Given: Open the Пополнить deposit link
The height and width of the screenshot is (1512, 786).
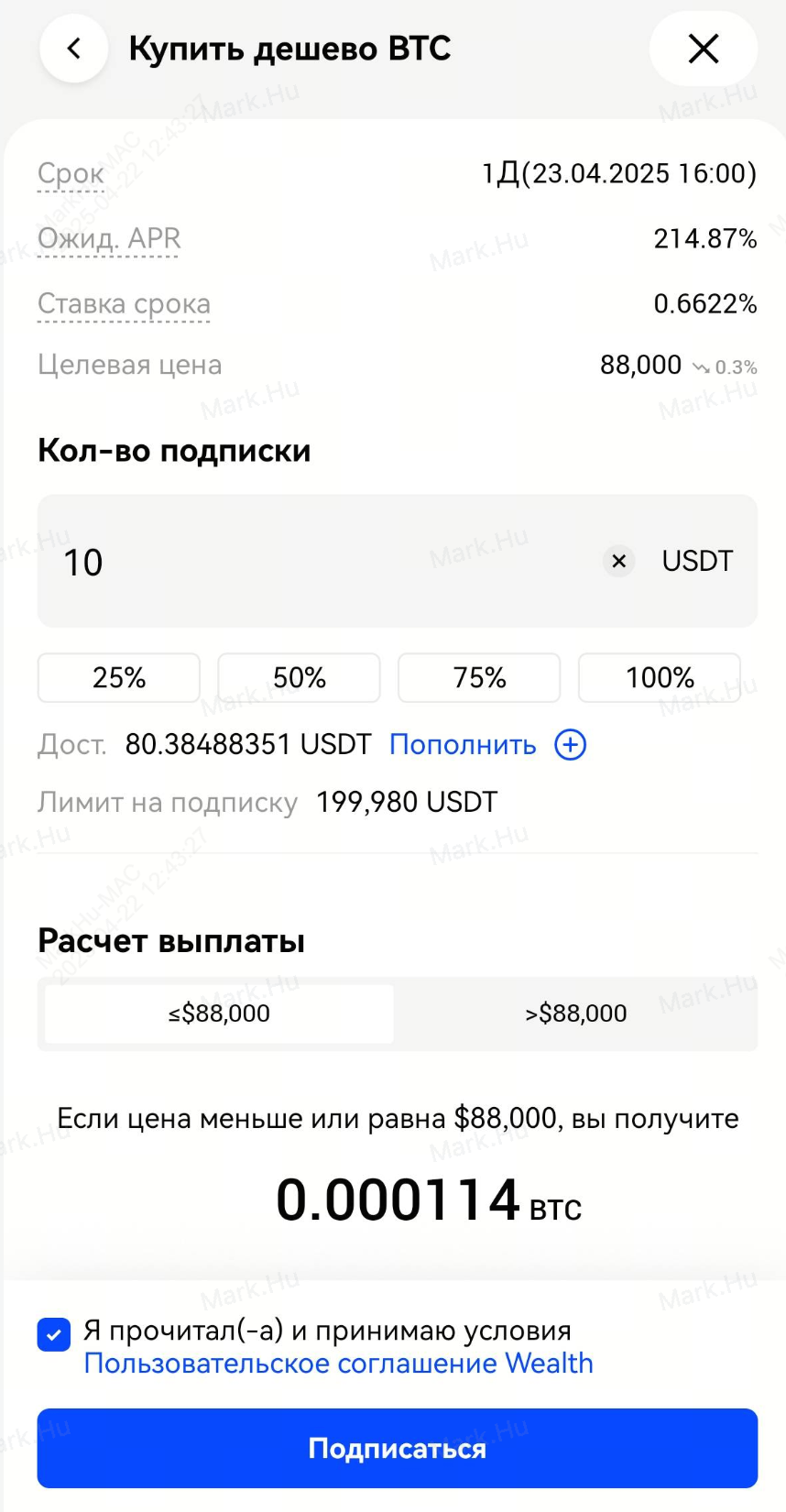Looking at the screenshot, I should (x=463, y=745).
